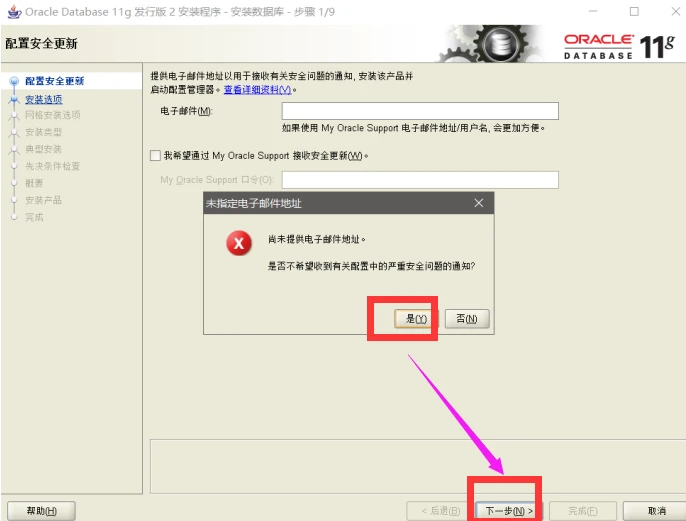The image size is (686, 521).
Task: Click the 下一步(N) button
Action: click(508, 511)
